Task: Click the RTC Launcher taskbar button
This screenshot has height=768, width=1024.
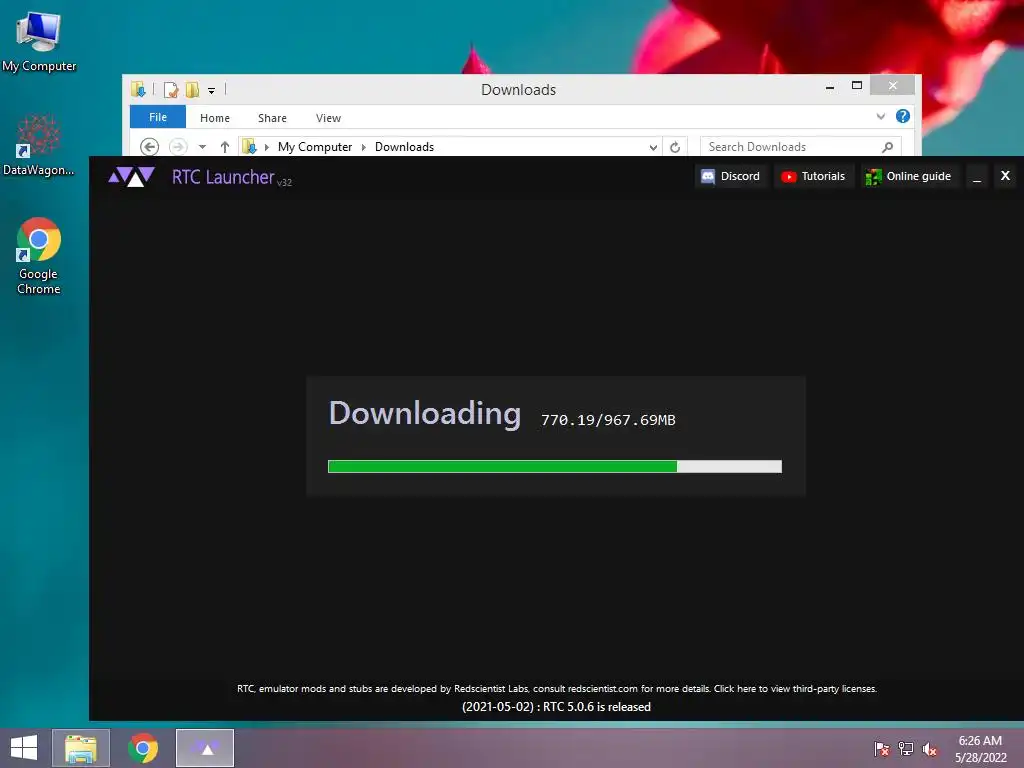Action: pyautogui.click(x=205, y=748)
